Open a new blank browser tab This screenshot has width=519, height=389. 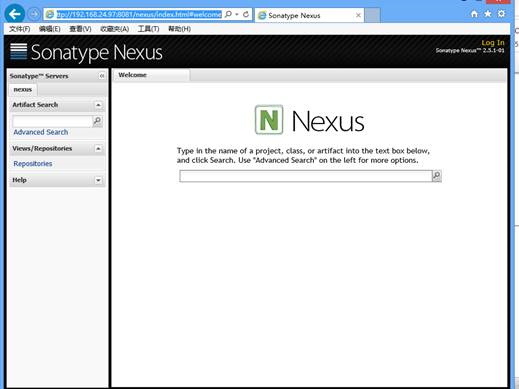(x=372, y=15)
